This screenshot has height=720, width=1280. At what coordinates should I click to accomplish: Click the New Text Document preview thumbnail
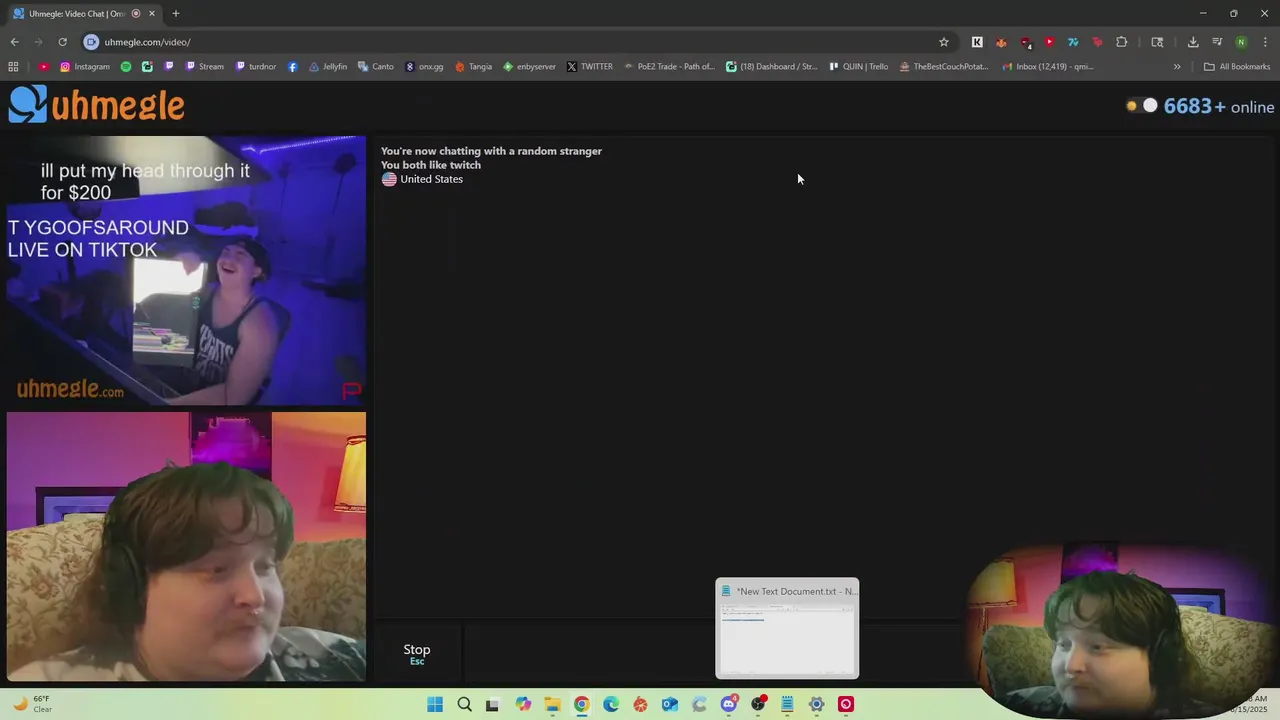(x=787, y=629)
